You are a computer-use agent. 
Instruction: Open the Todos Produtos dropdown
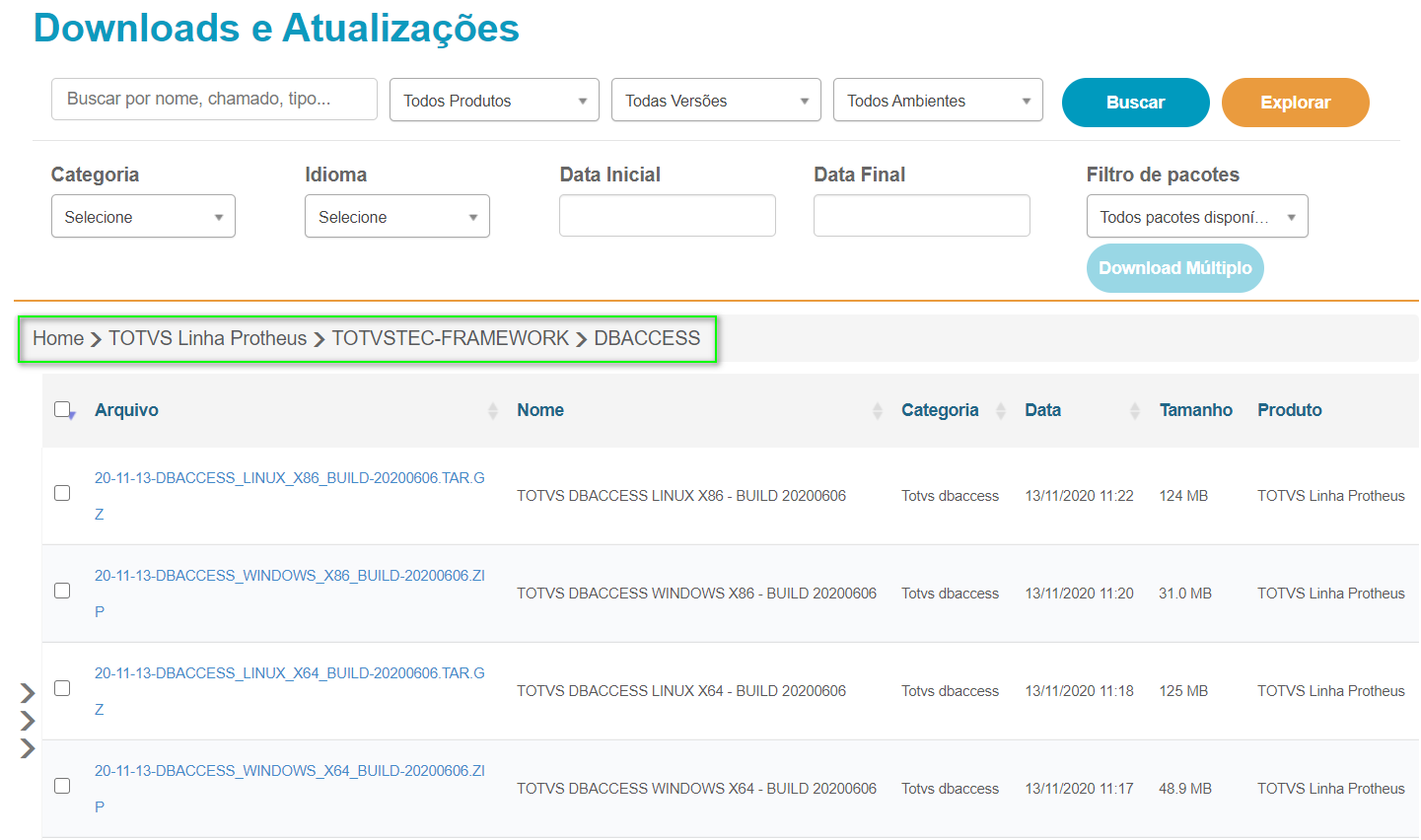tap(494, 101)
